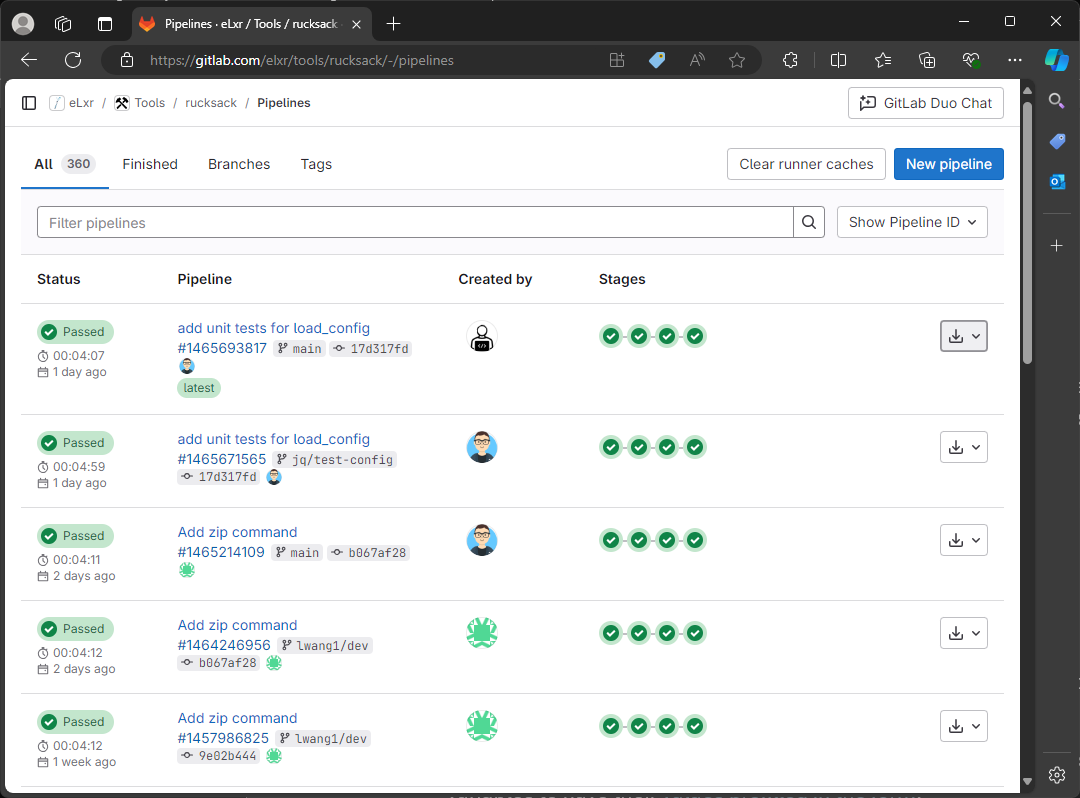The width and height of the screenshot is (1080, 798).
Task: Click the Outlook icon in Edge sidebar
Action: pos(1056,181)
